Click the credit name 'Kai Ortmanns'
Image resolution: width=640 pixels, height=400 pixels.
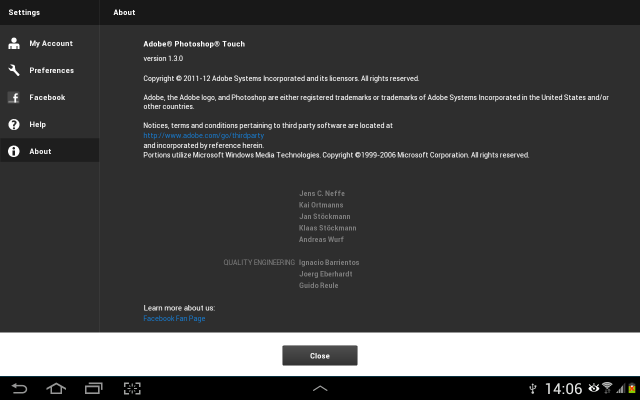(321, 205)
